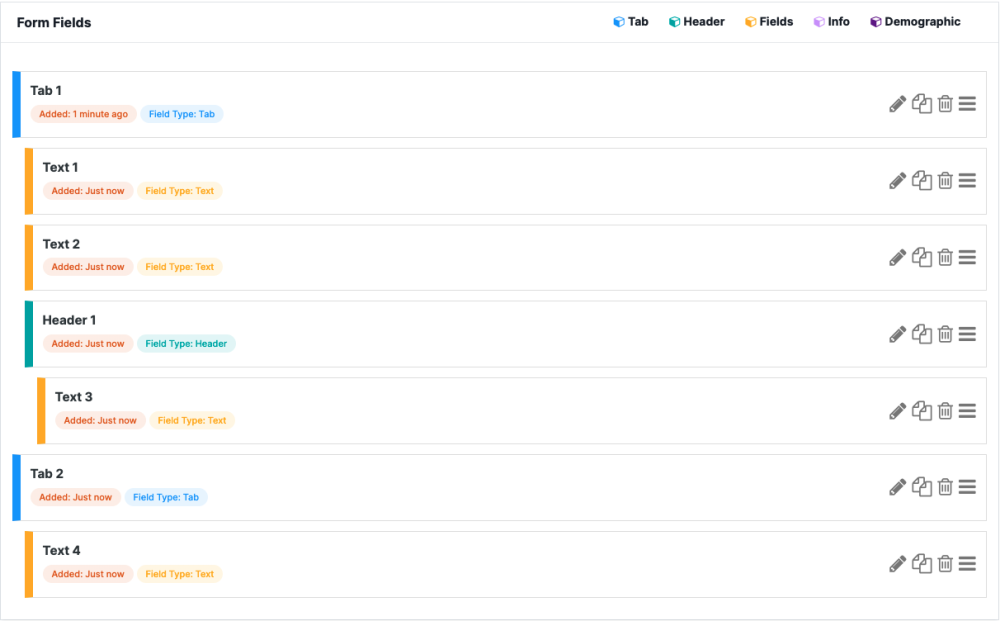Duplicate the Text 1 field

tap(922, 180)
